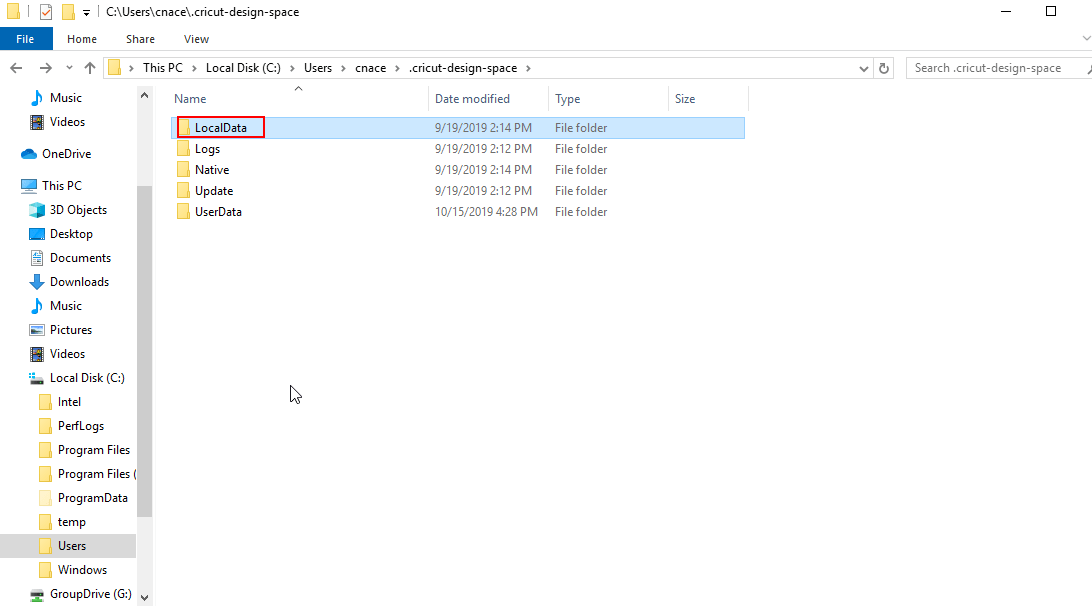Open the File menu

pos(25,38)
